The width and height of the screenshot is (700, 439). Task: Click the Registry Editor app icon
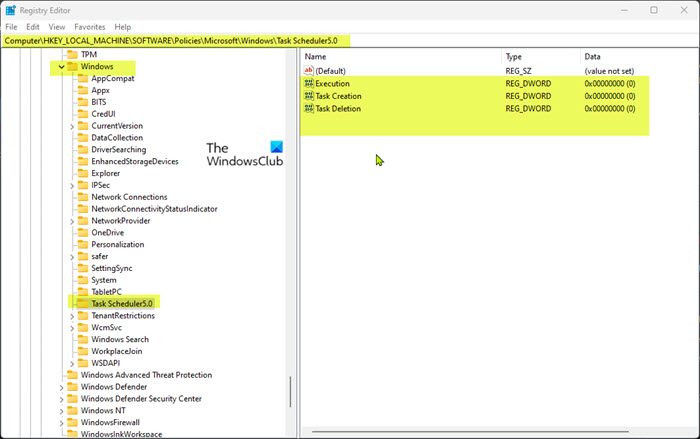pos(10,10)
